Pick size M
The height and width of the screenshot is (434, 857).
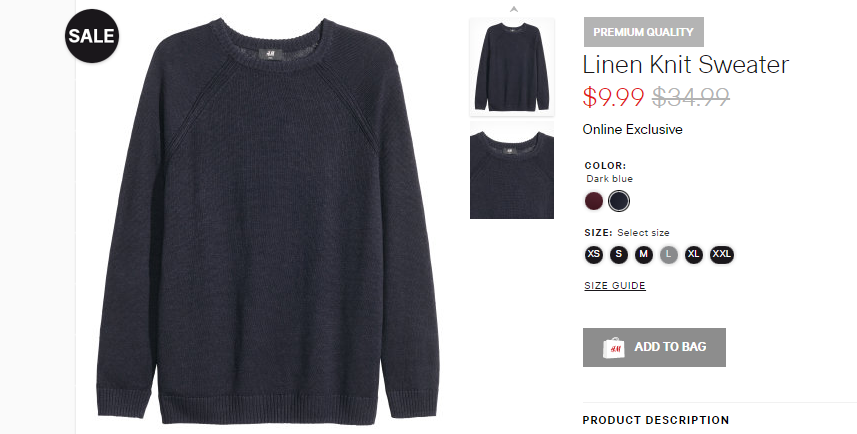(644, 254)
